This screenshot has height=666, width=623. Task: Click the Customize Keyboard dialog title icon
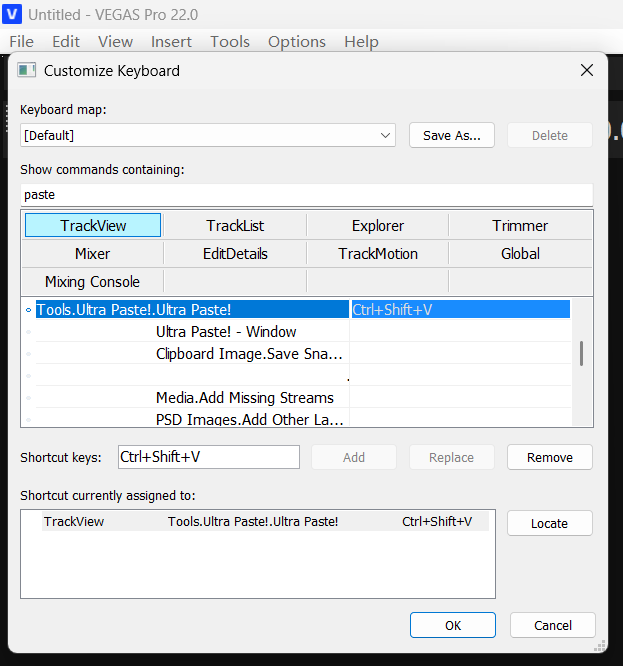coord(27,71)
